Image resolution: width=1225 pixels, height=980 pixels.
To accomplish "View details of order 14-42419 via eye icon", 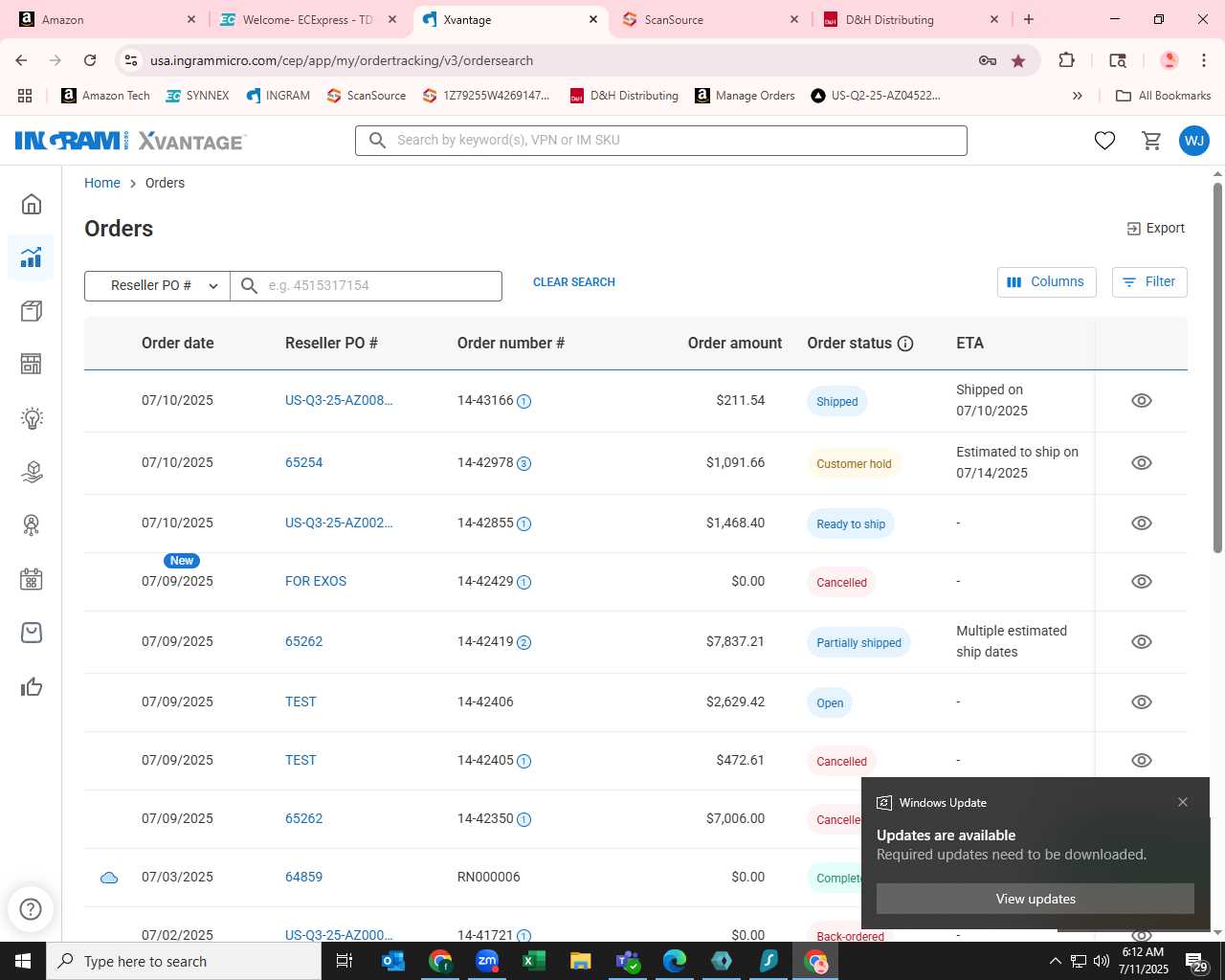I will (x=1142, y=642).
